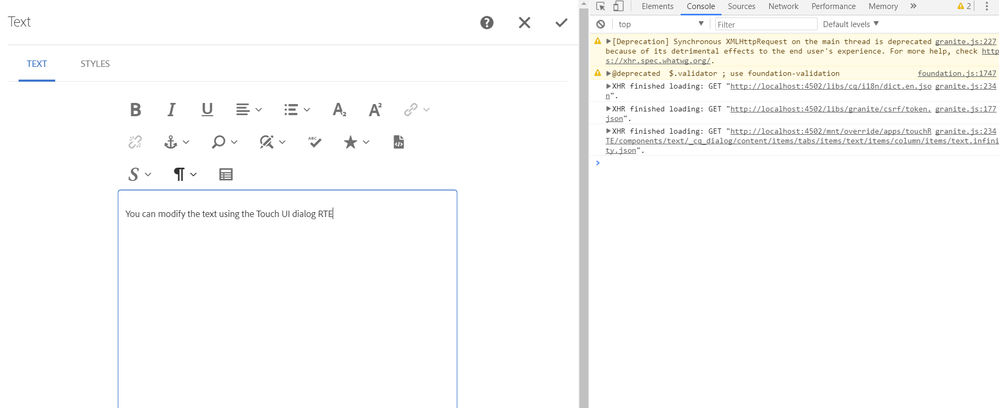Open the source edit view
The width and height of the screenshot is (999, 408).
coord(399,142)
